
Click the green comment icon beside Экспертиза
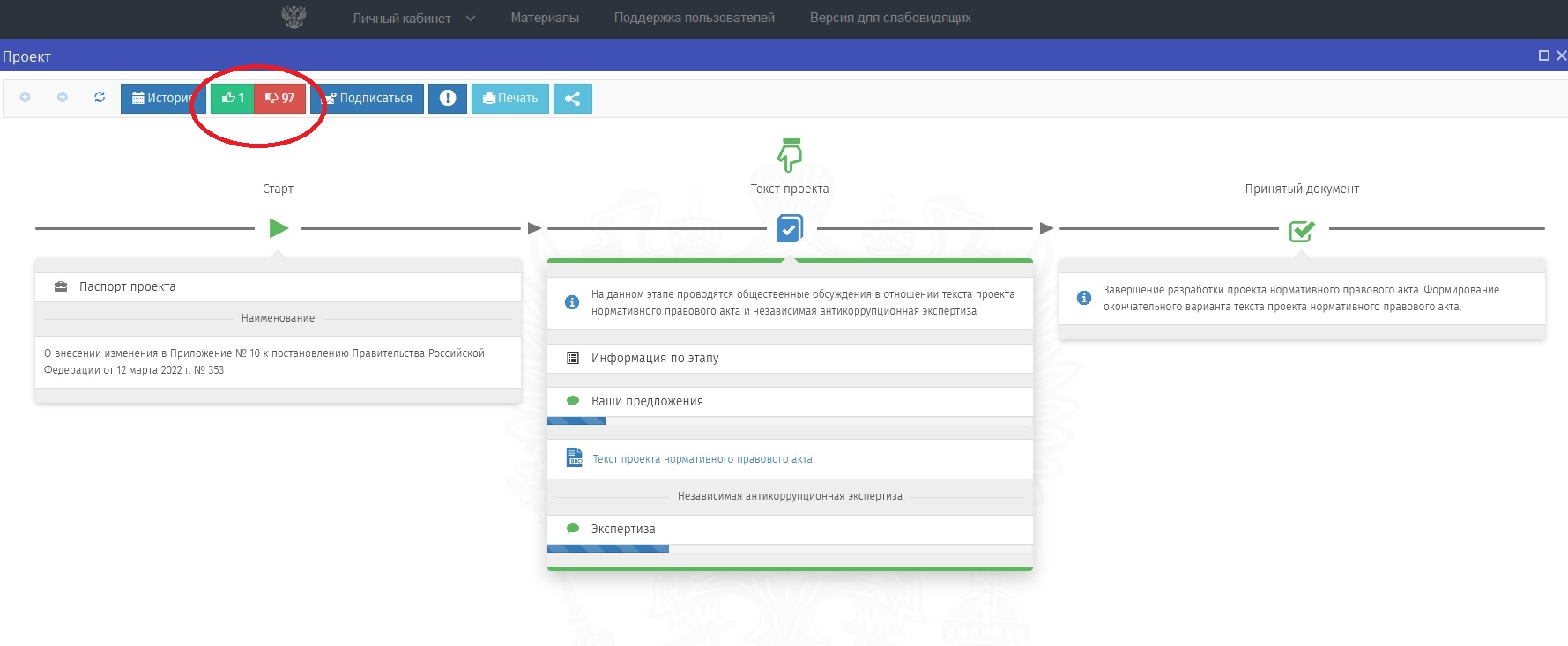[x=573, y=529]
